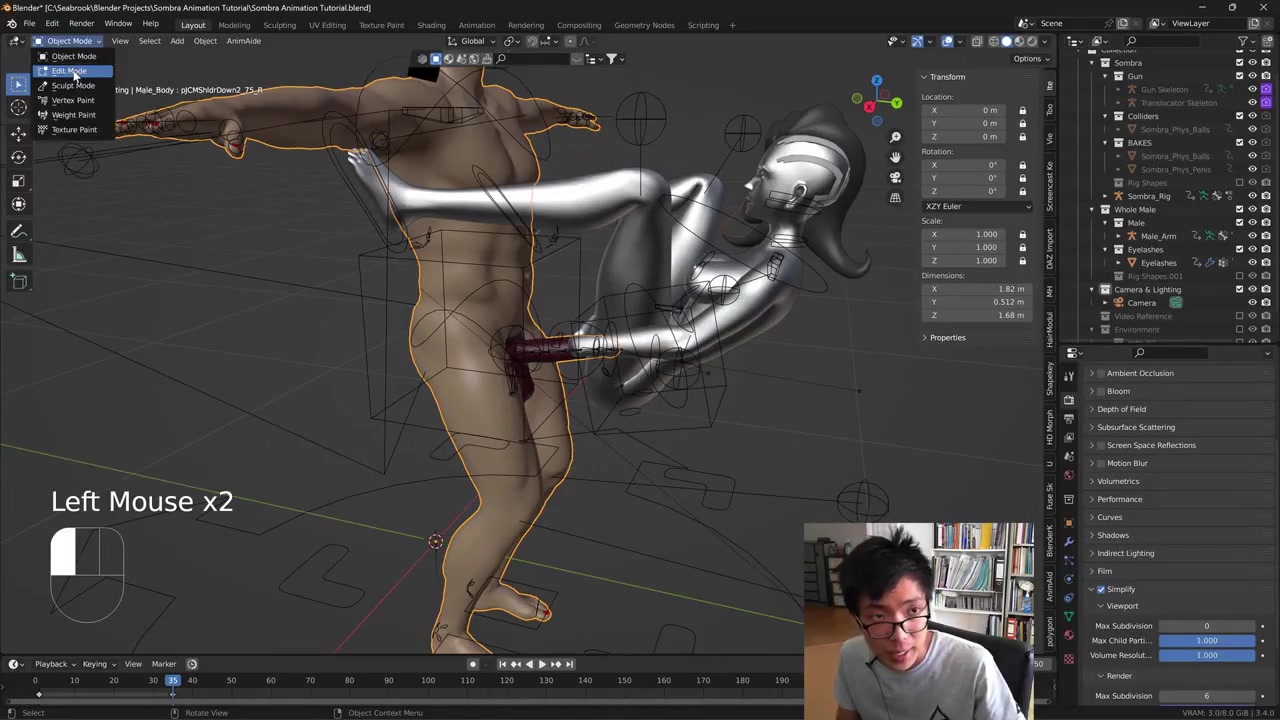
Task: Switch to the Shading workspace tab
Action: [431, 25]
